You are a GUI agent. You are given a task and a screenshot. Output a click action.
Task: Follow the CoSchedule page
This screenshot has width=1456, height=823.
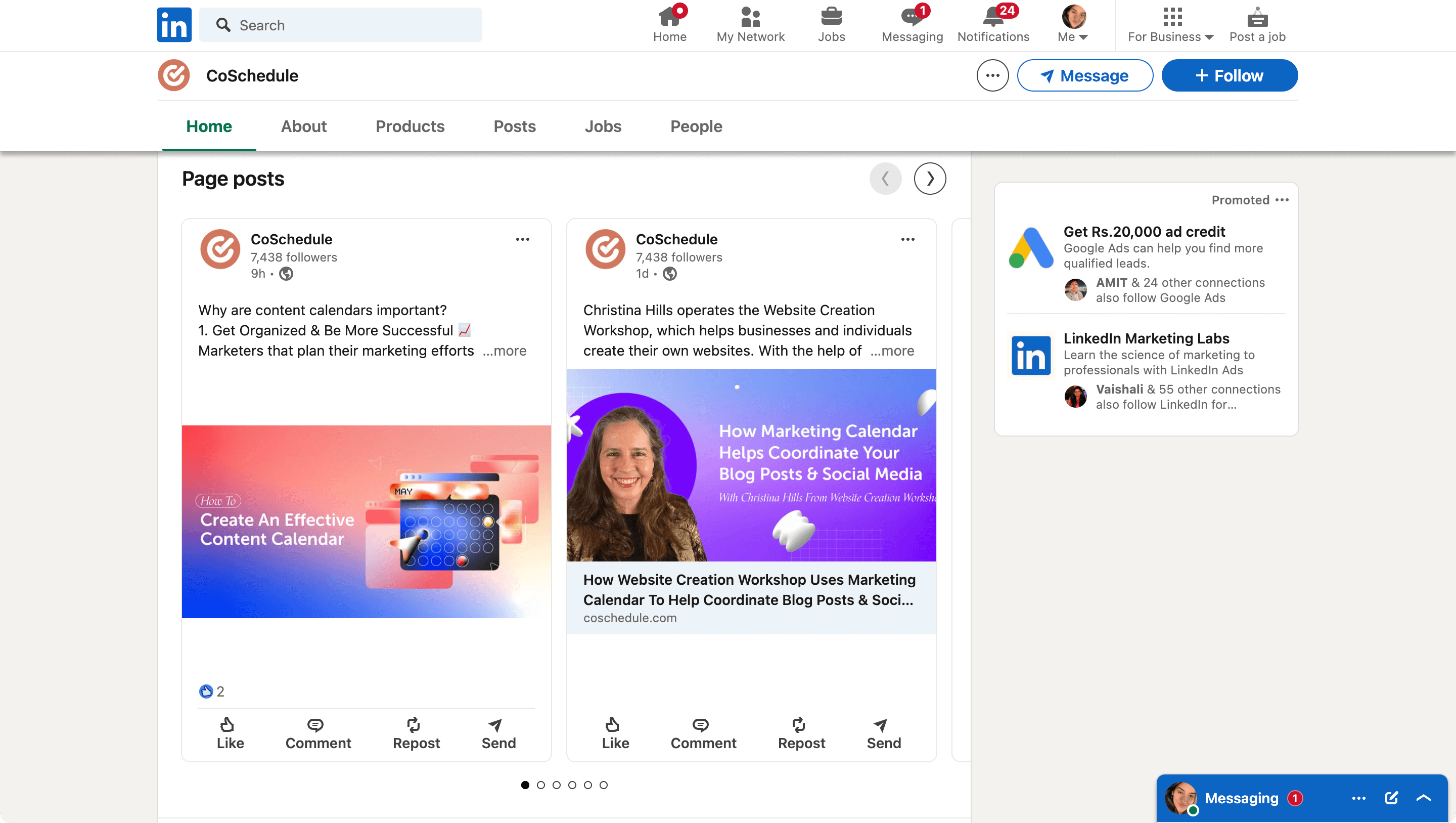click(x=1230, y=75)
